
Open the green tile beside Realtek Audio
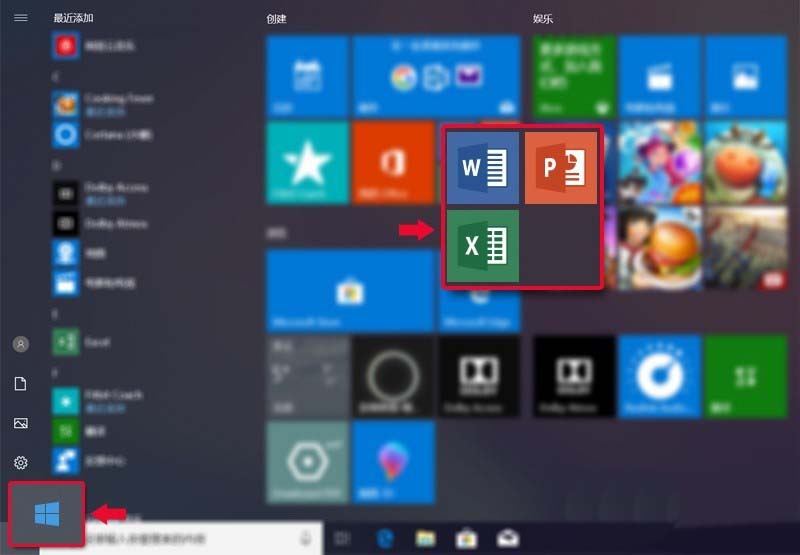(x=746, y=377)
